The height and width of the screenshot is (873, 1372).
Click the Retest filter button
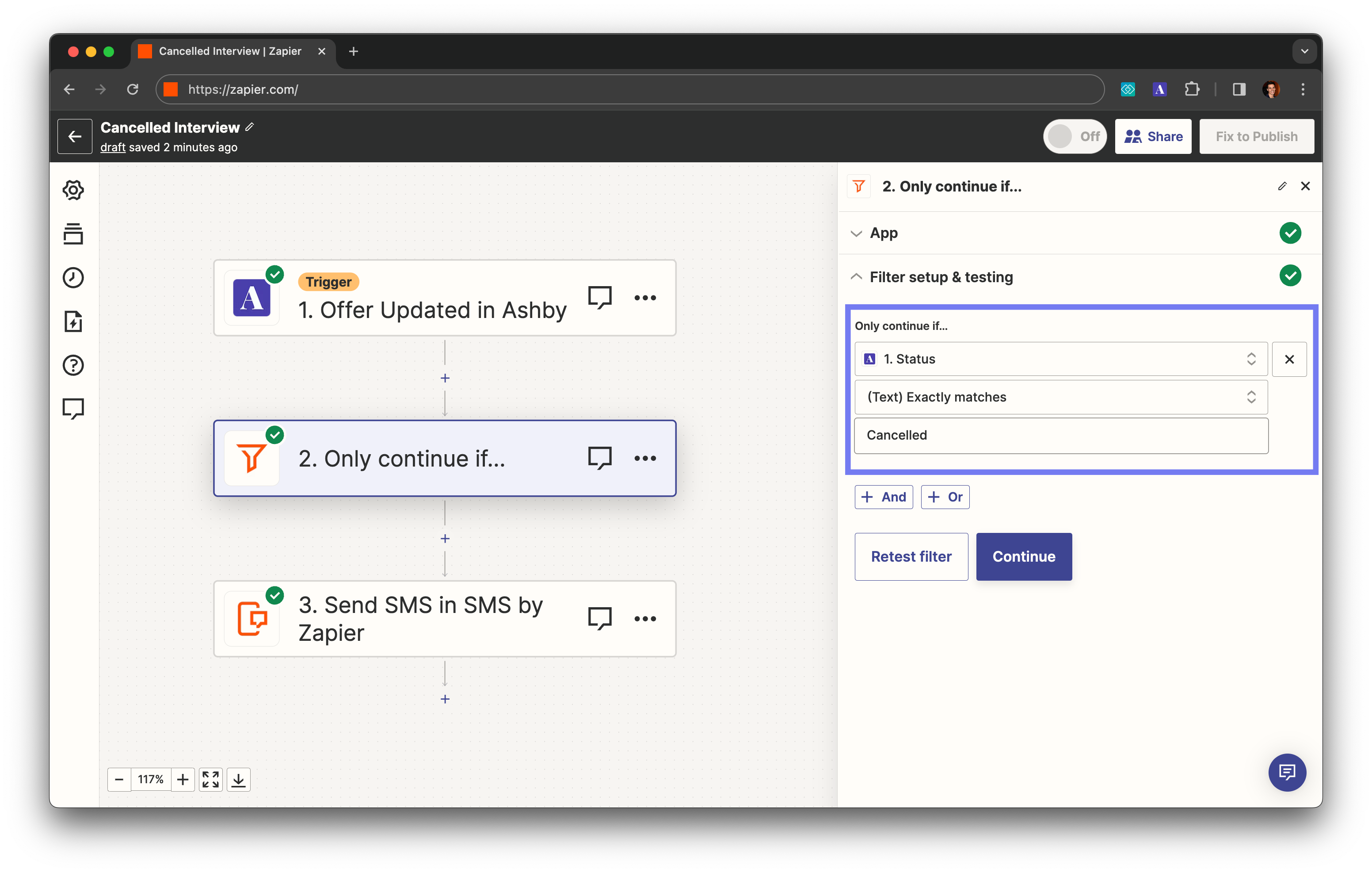pos(911,556)
